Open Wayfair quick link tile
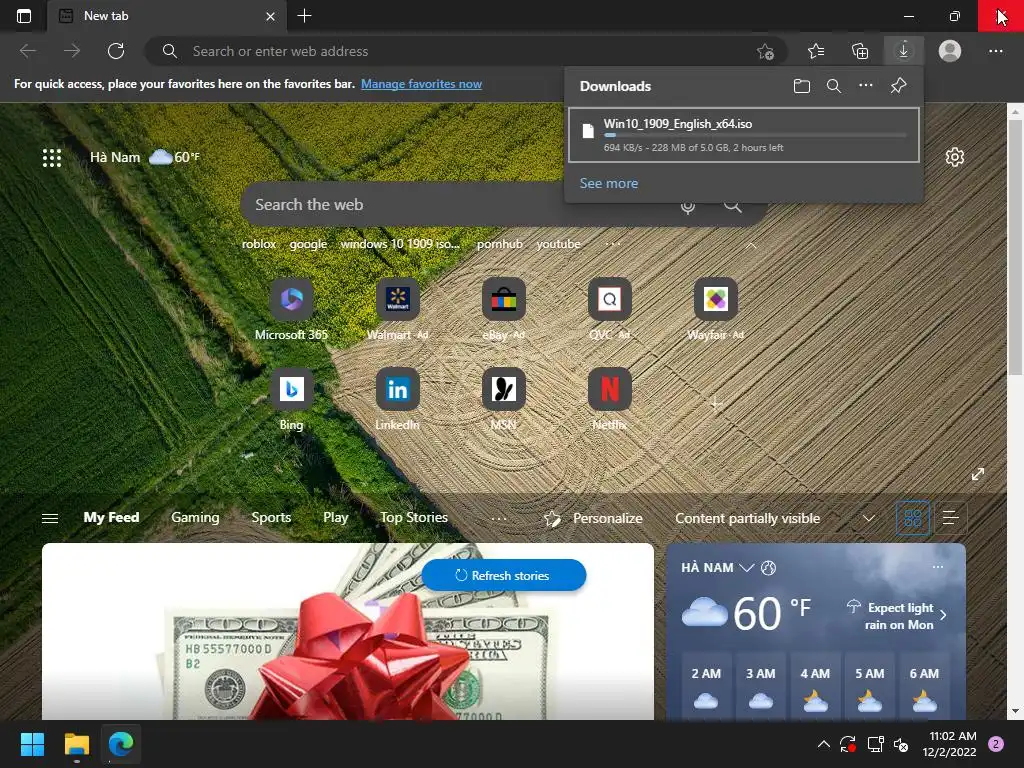 [716, 310]
